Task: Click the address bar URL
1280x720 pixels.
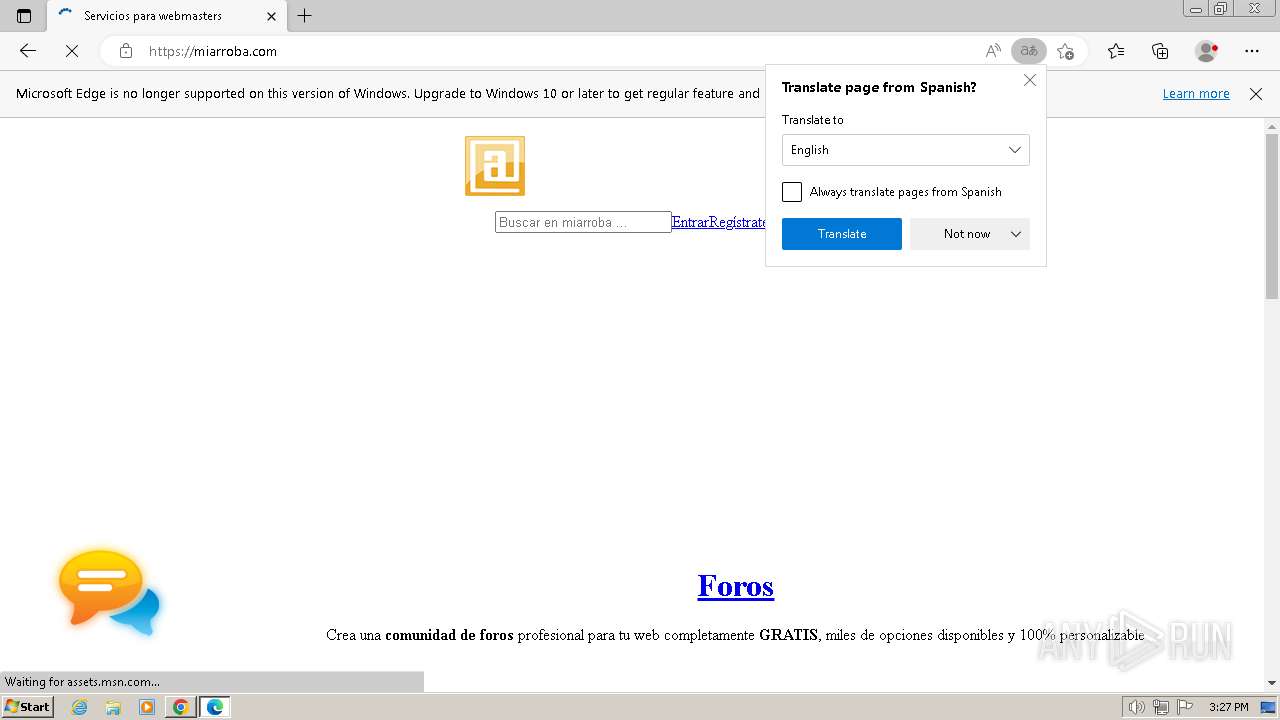Action: pyautogui.click(x=213, y=51)
